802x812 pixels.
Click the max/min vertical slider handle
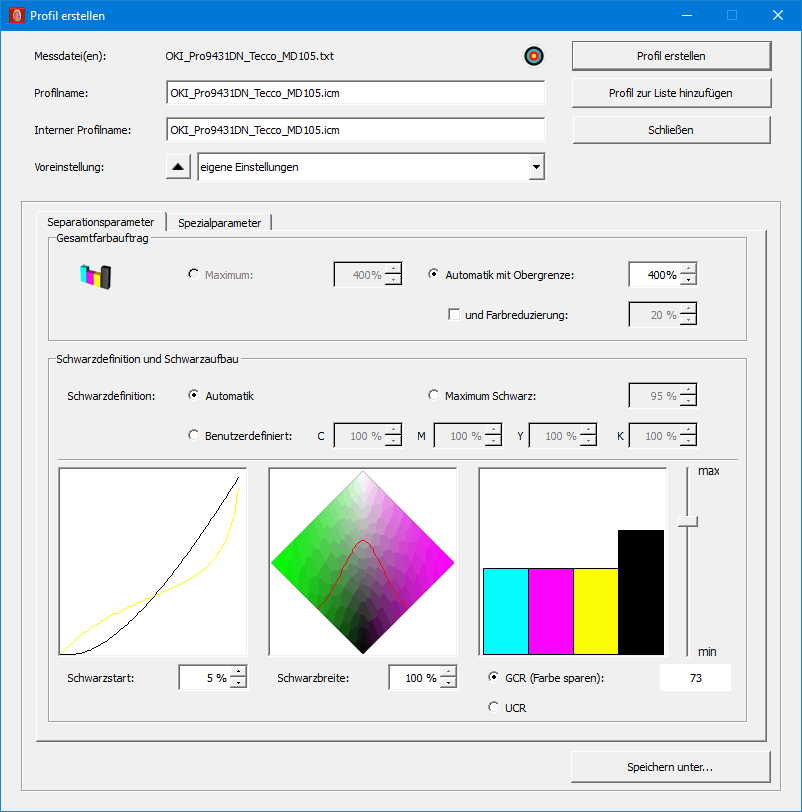click(686, 521)
